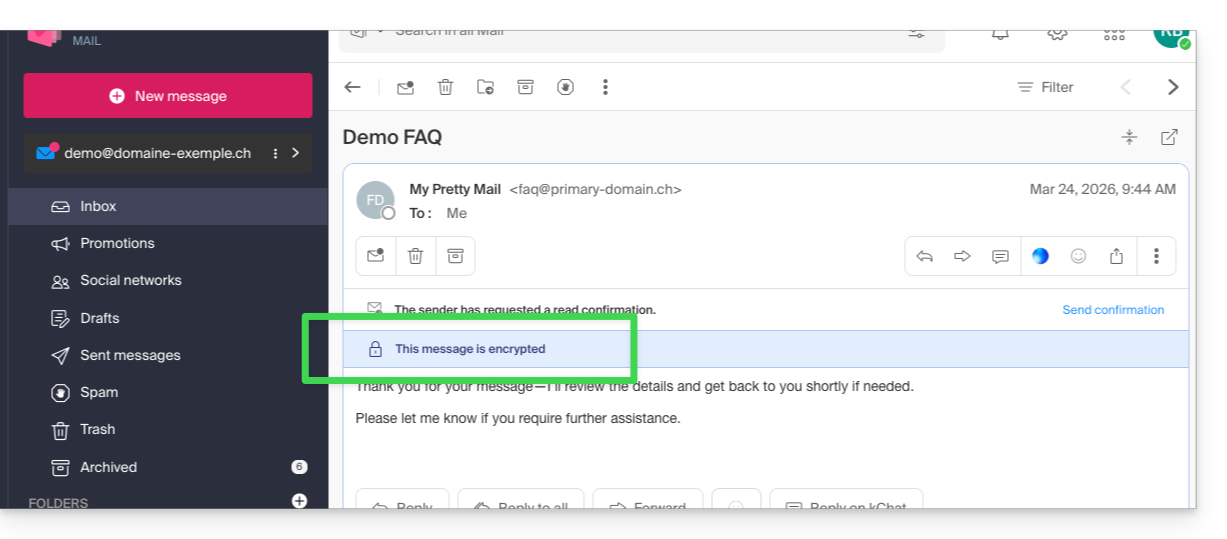The image size is (1227, 539).
Task: Open the message card's three-dot more menu
Action: pyautogui.click(x=1156, y=256)
